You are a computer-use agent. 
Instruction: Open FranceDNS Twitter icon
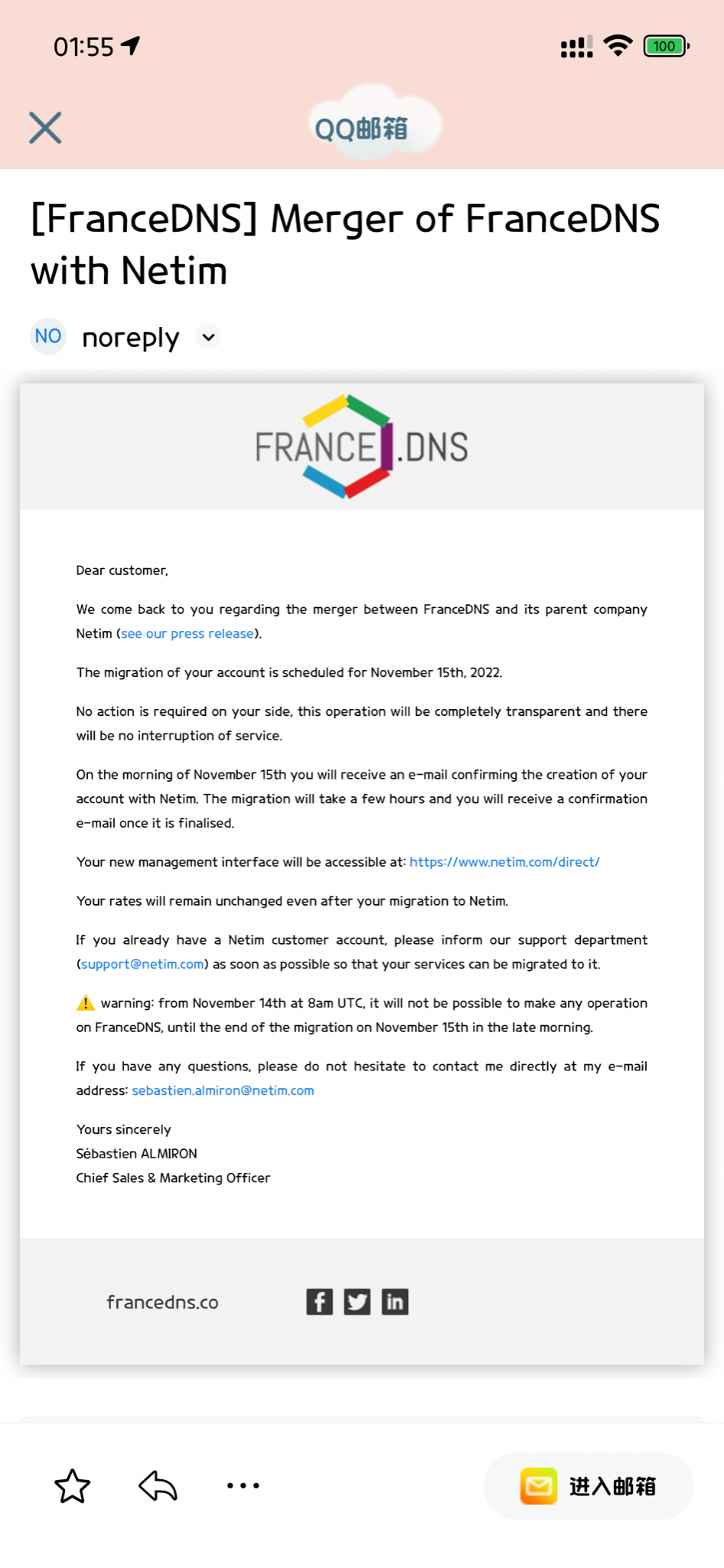(x=357, y=1302)
